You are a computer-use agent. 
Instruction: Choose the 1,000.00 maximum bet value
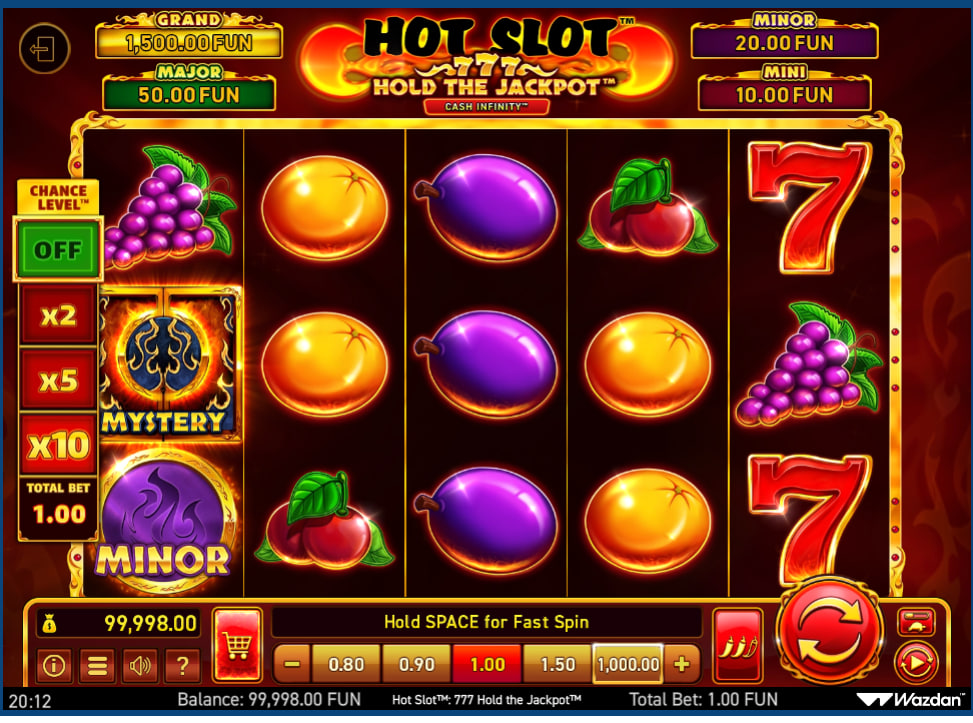628,664
